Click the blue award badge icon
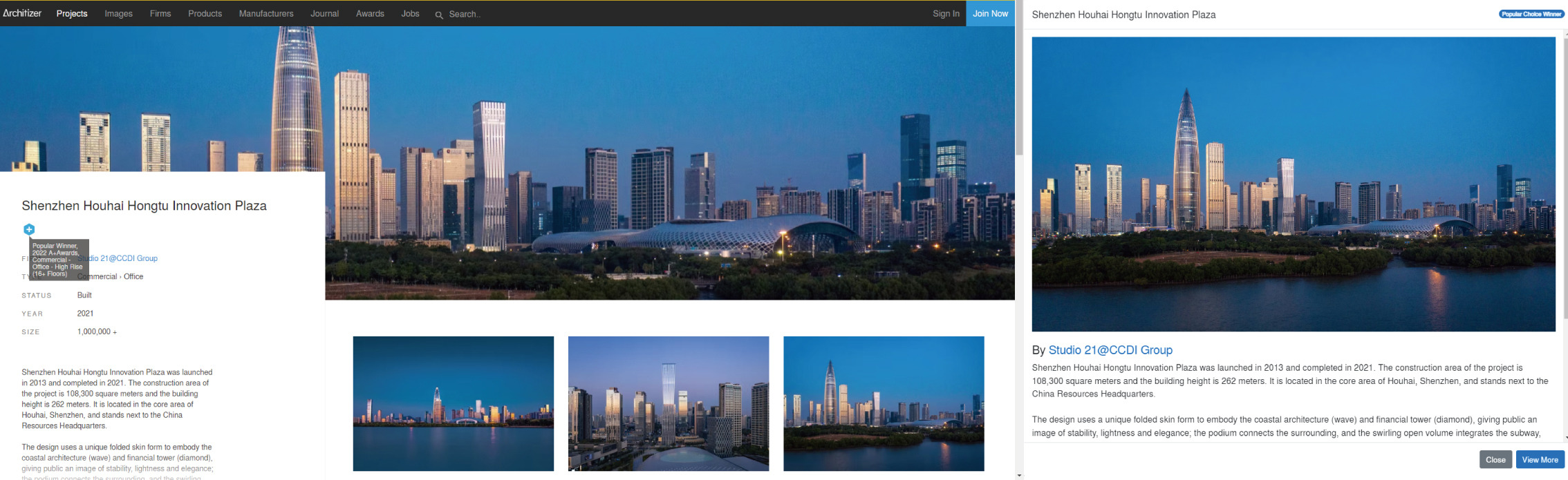The height and width of the screenshot is (480, 1568). (x=29, y=229)
